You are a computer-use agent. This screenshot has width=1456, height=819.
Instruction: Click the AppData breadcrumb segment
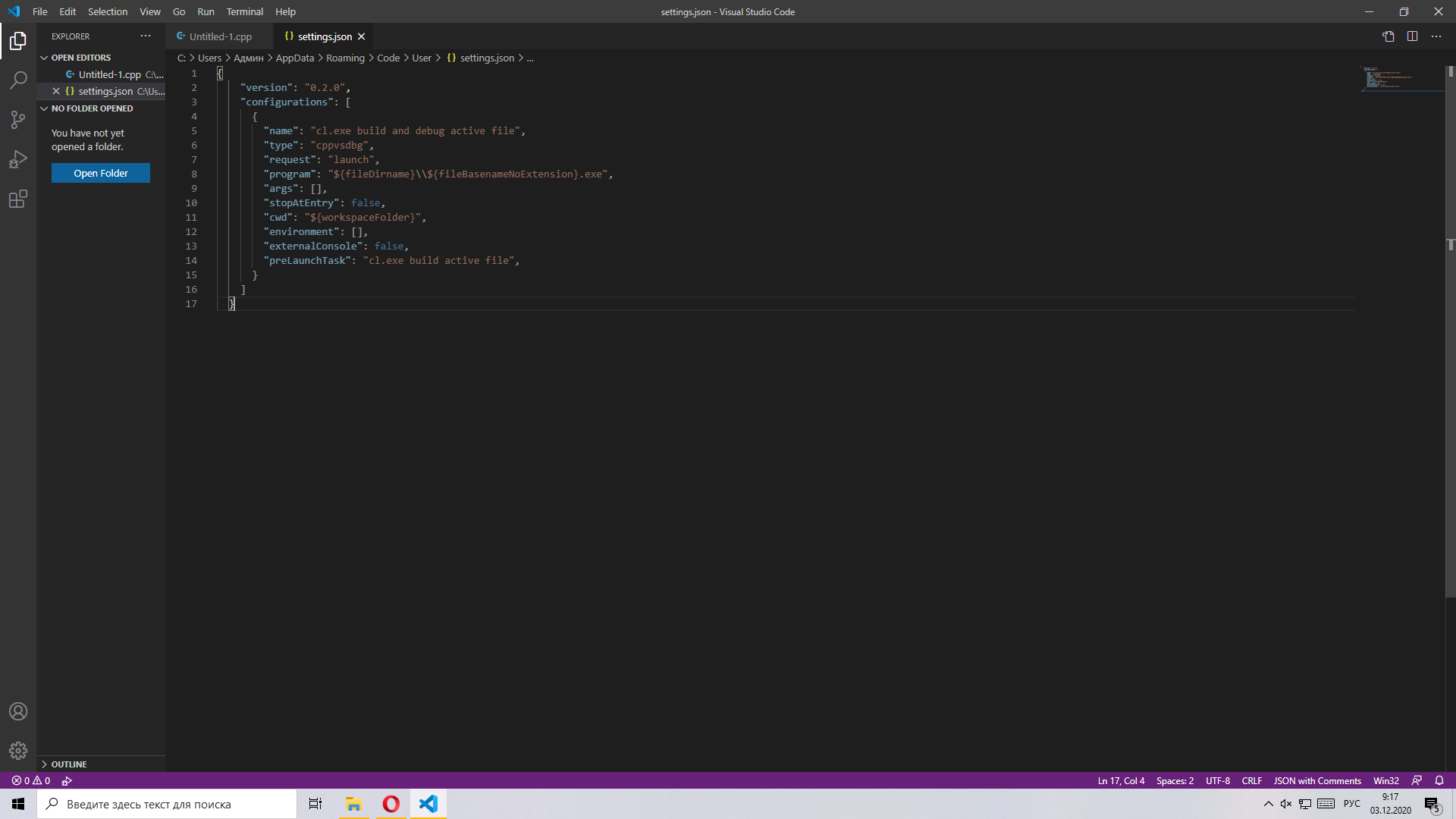pos(295,58)
